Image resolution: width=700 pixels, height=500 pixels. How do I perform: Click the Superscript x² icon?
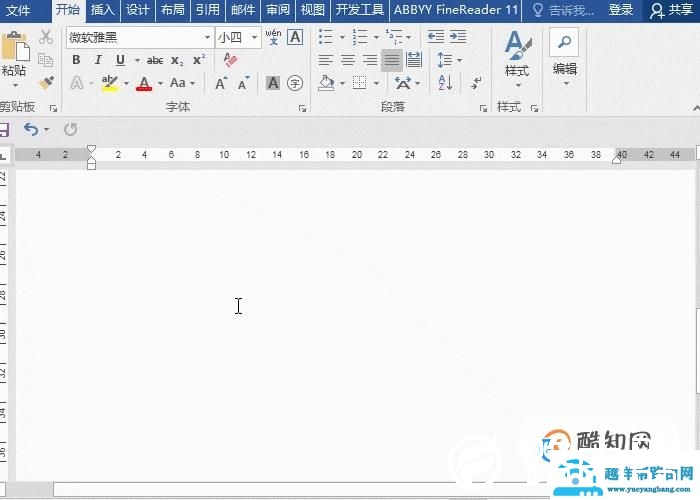(198, 60)
